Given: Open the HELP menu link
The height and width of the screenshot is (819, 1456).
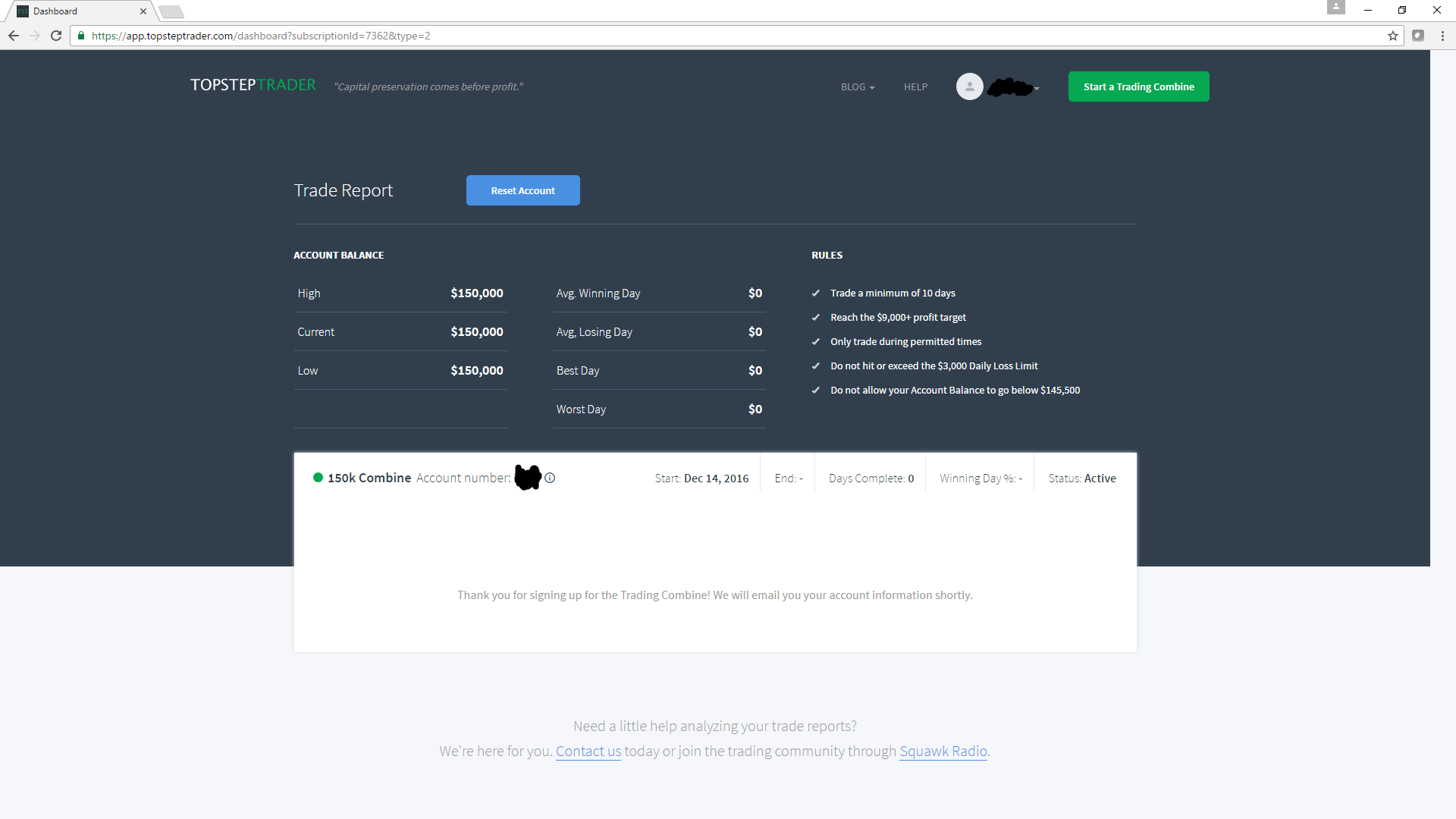Looking at the screenshot, I should 915,87.
